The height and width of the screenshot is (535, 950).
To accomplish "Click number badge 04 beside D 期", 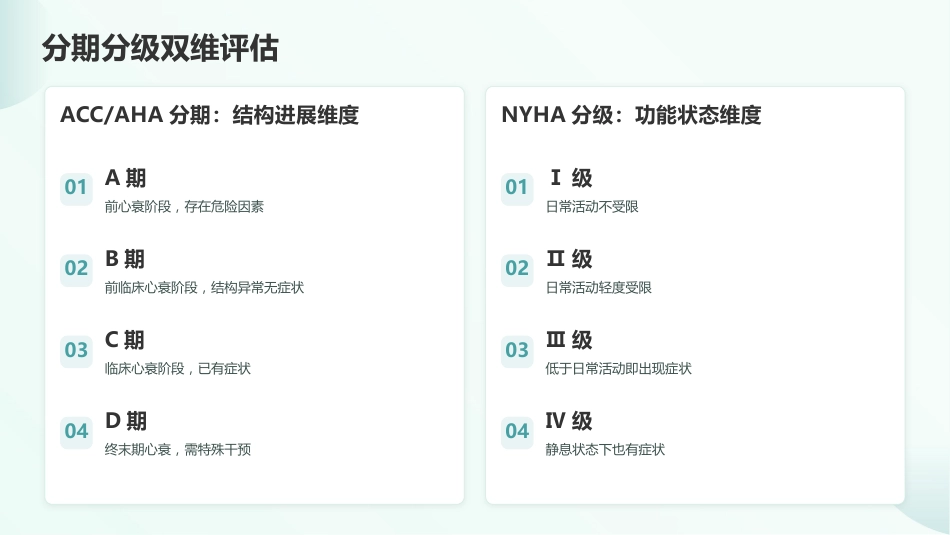I will 76,433.
